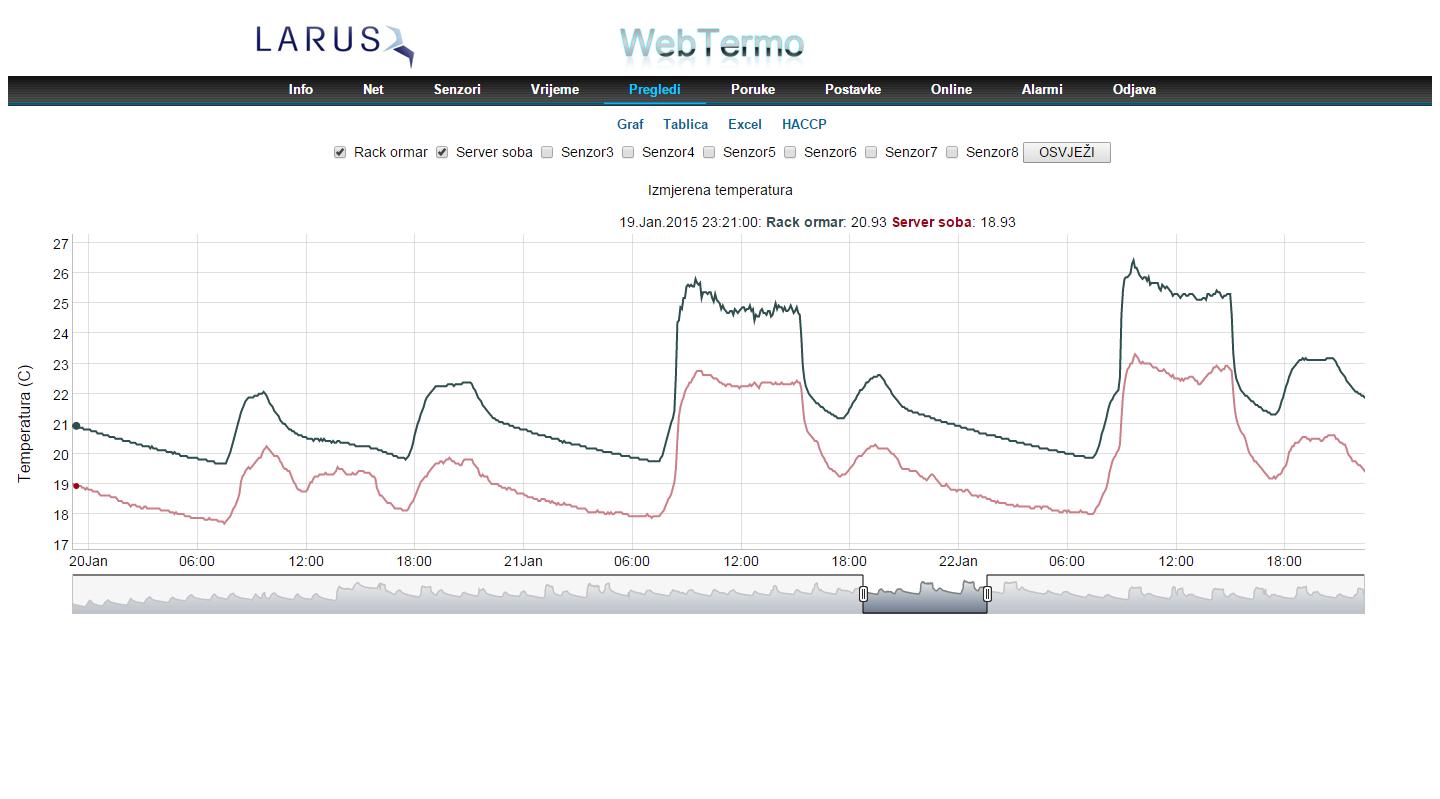Open the HACCP report link

804,125
